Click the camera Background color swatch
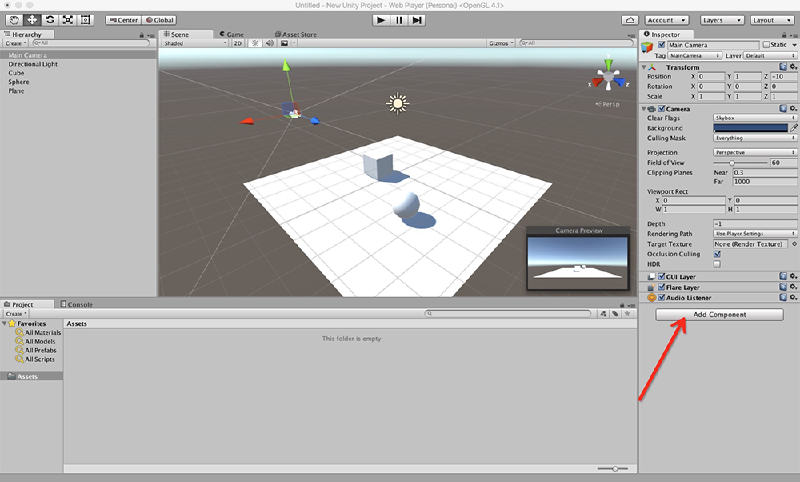This screenshot has width=800, height=482. pos(750,128)
